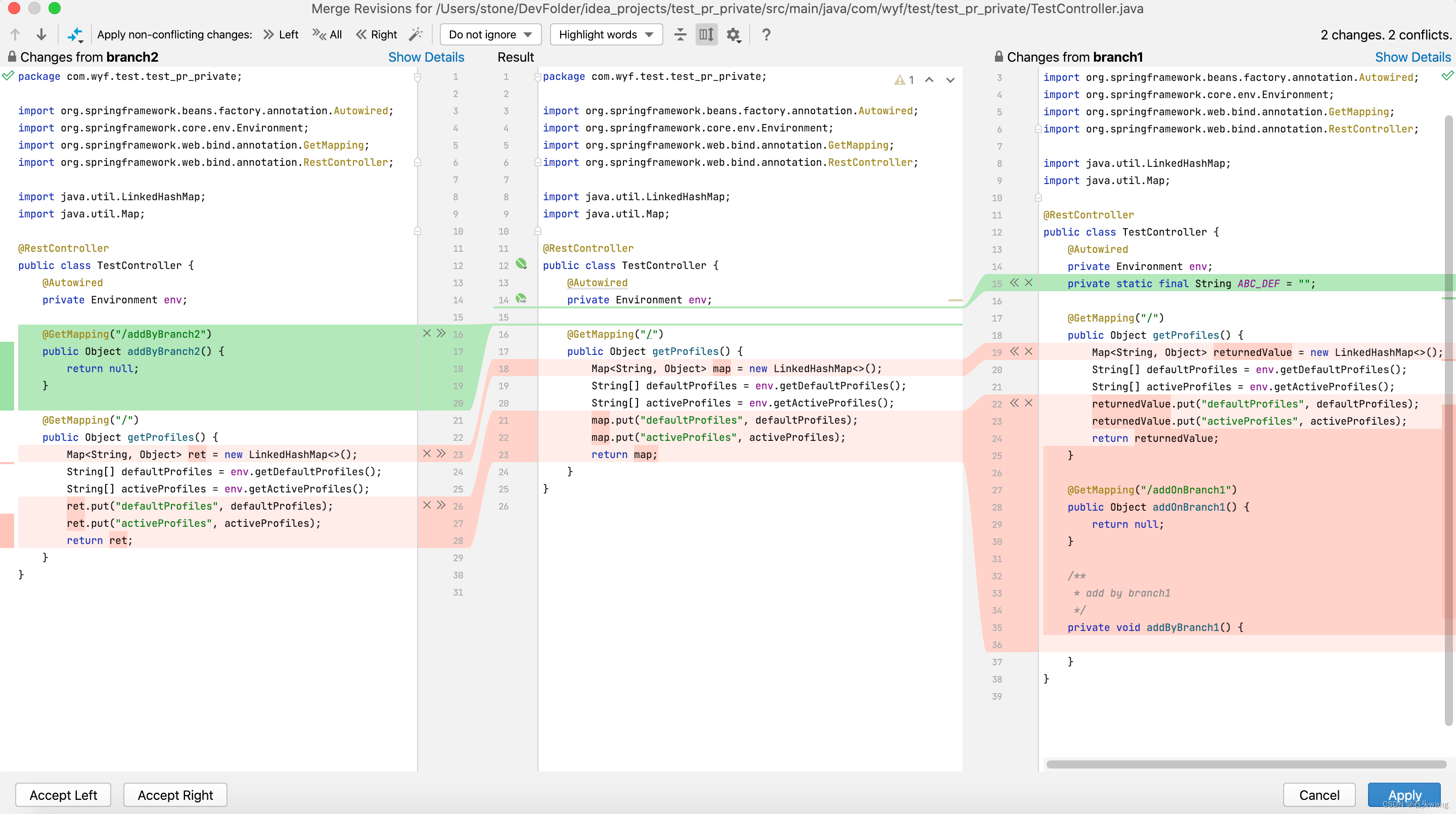The height and width of the screenshot is (814, 1456).
Task: Apply non-conflicting changes from Left
Action: coord(281,34)
